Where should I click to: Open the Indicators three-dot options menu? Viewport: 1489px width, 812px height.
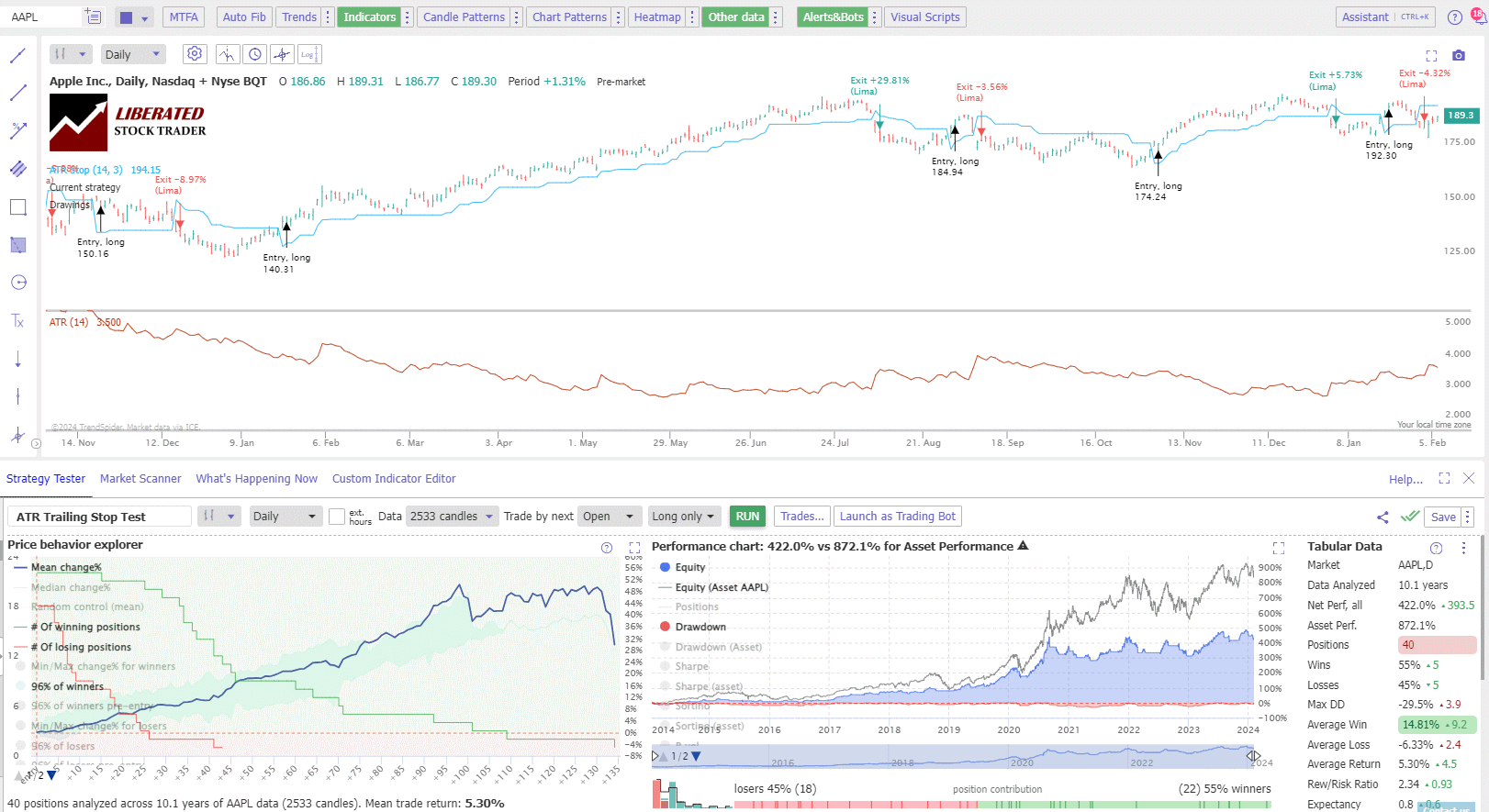(408, 17)
